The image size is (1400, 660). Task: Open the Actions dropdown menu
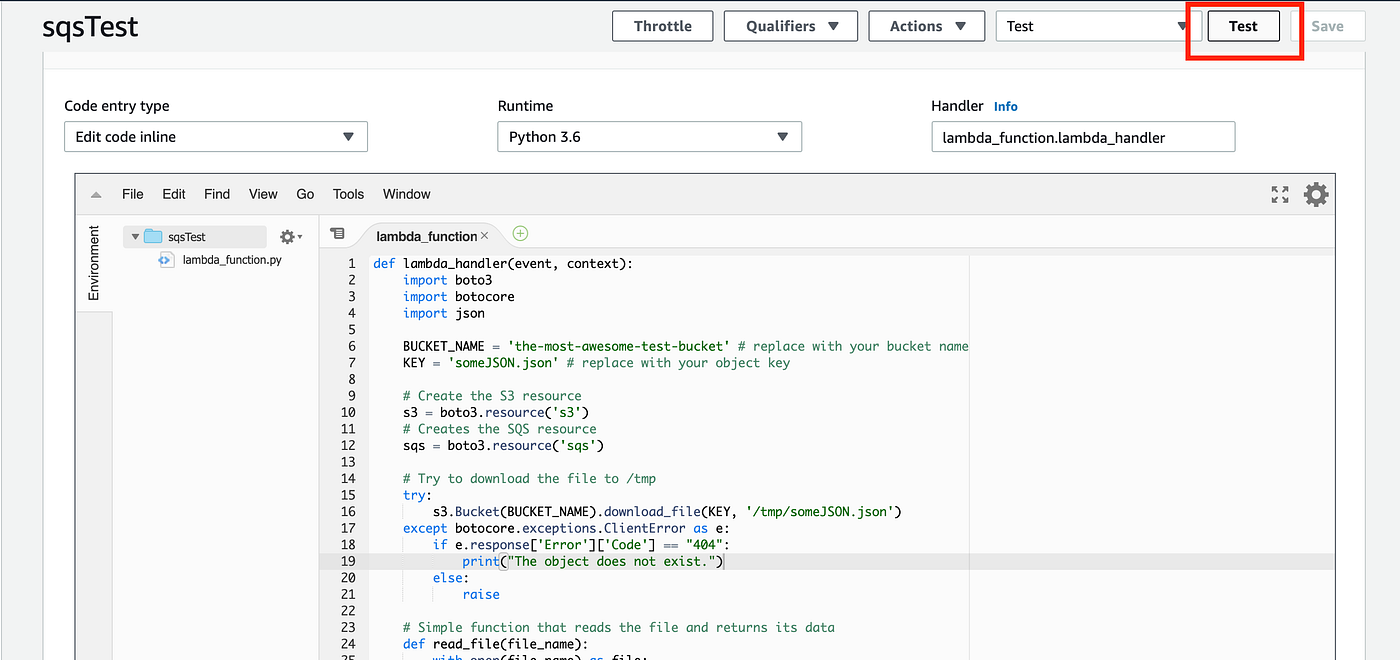pyautogui.click(x=927, y=27)
